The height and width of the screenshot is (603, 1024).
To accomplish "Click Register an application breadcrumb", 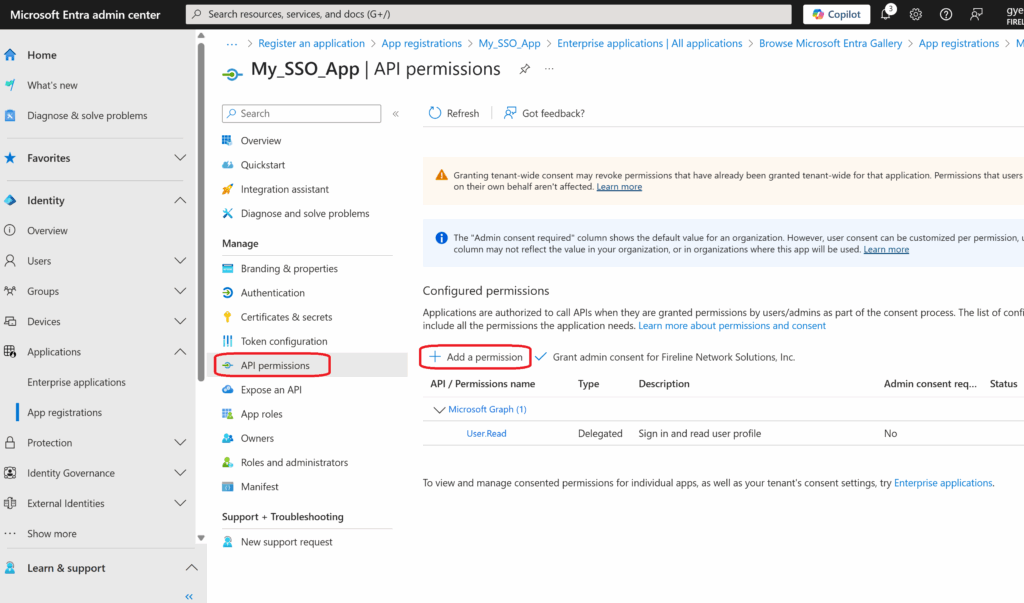I will 312,43.
